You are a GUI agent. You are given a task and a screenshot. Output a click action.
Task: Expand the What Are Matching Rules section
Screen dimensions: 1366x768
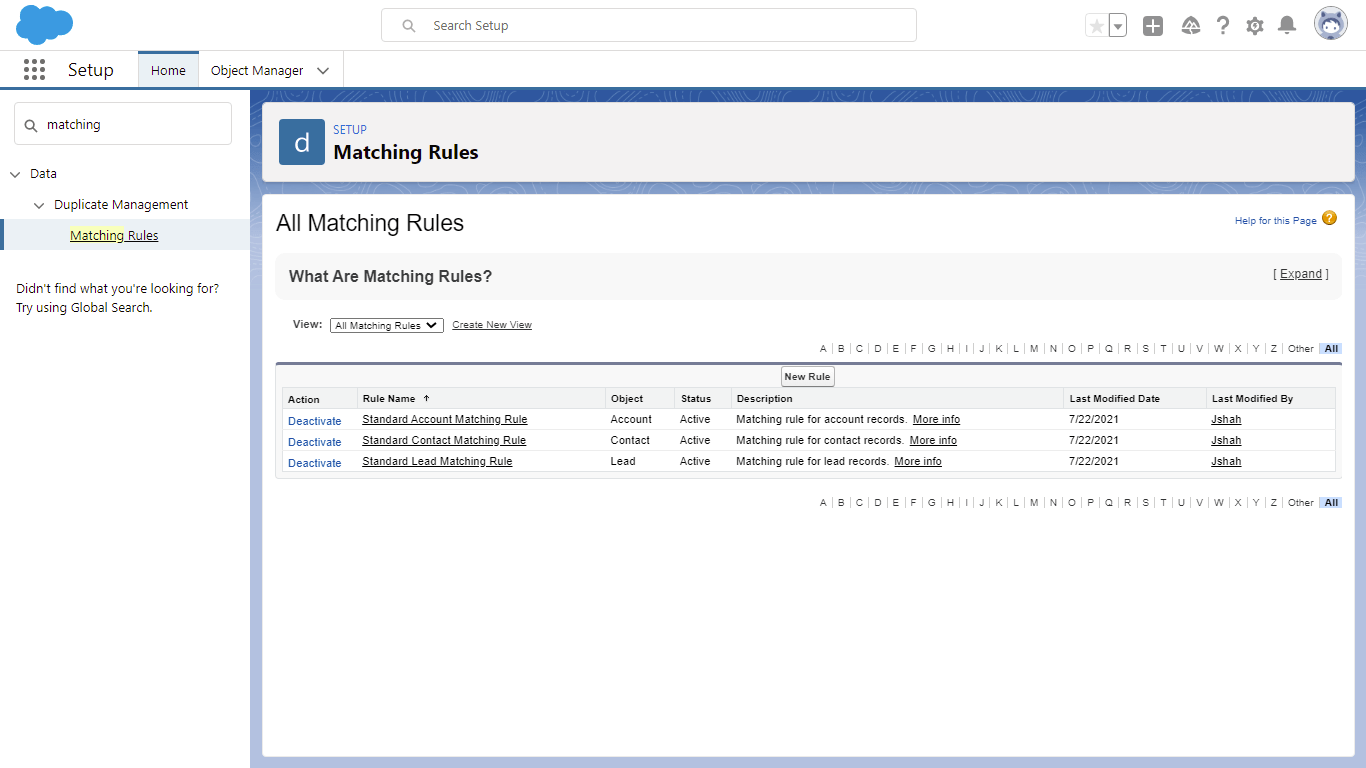pyautogui.click(x=1301, y=274)
